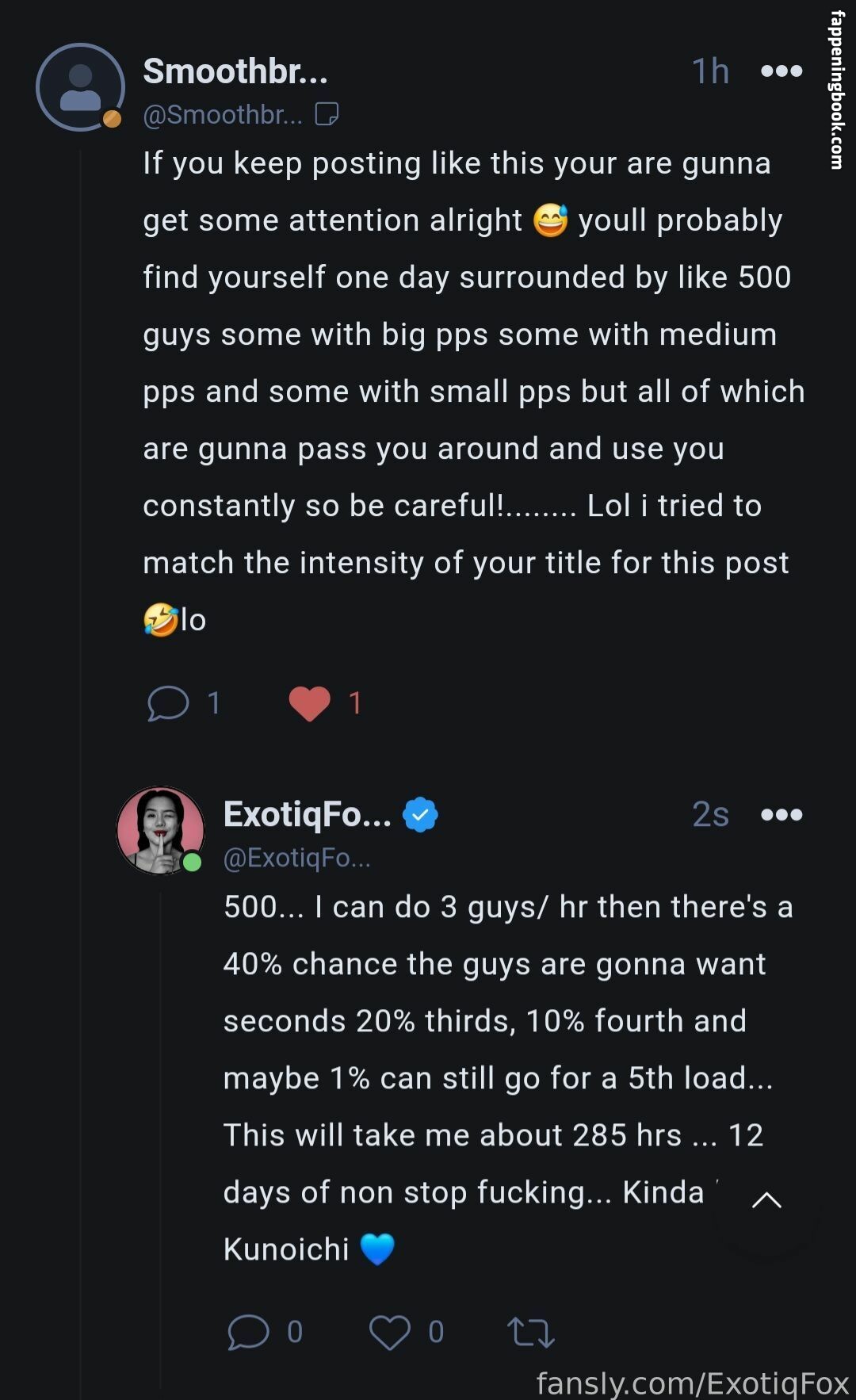Viewport: 856px width, 1400px height.
Task: Open ExotiqFo's profile picture
Action: [161, 830]
